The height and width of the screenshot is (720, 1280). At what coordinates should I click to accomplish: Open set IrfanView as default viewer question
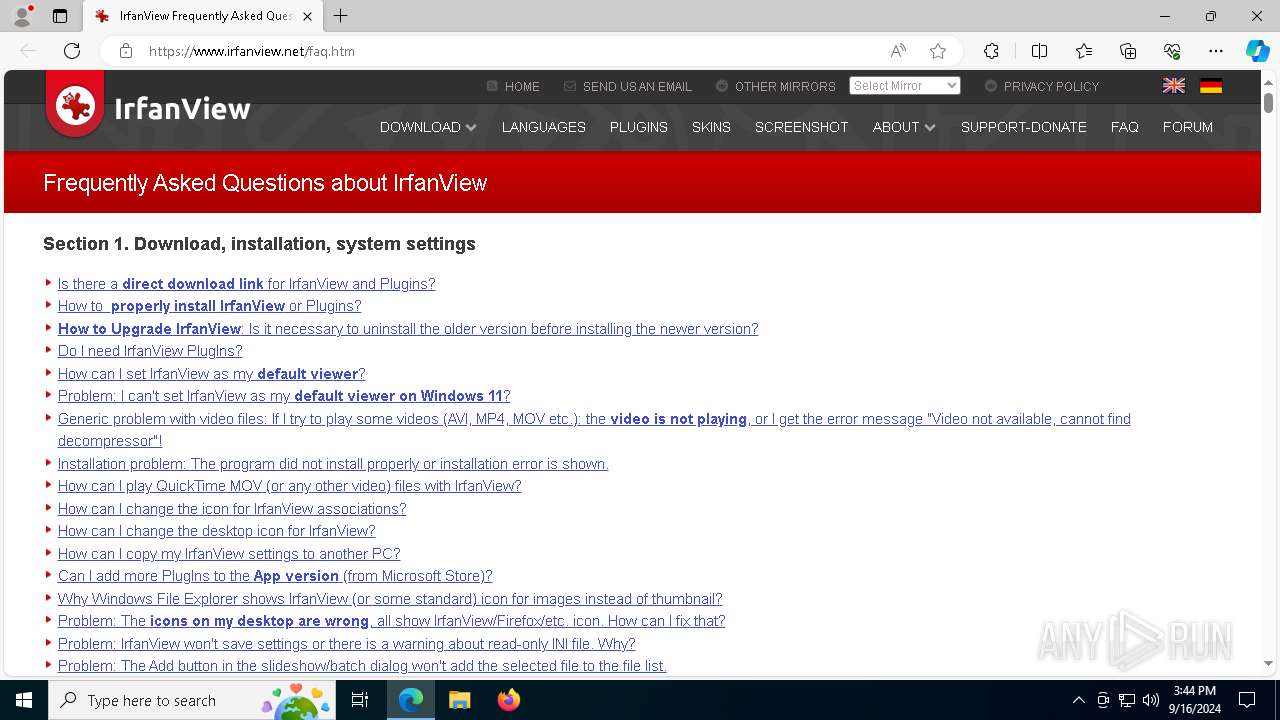pyautogui.click(x=211, y=374)
